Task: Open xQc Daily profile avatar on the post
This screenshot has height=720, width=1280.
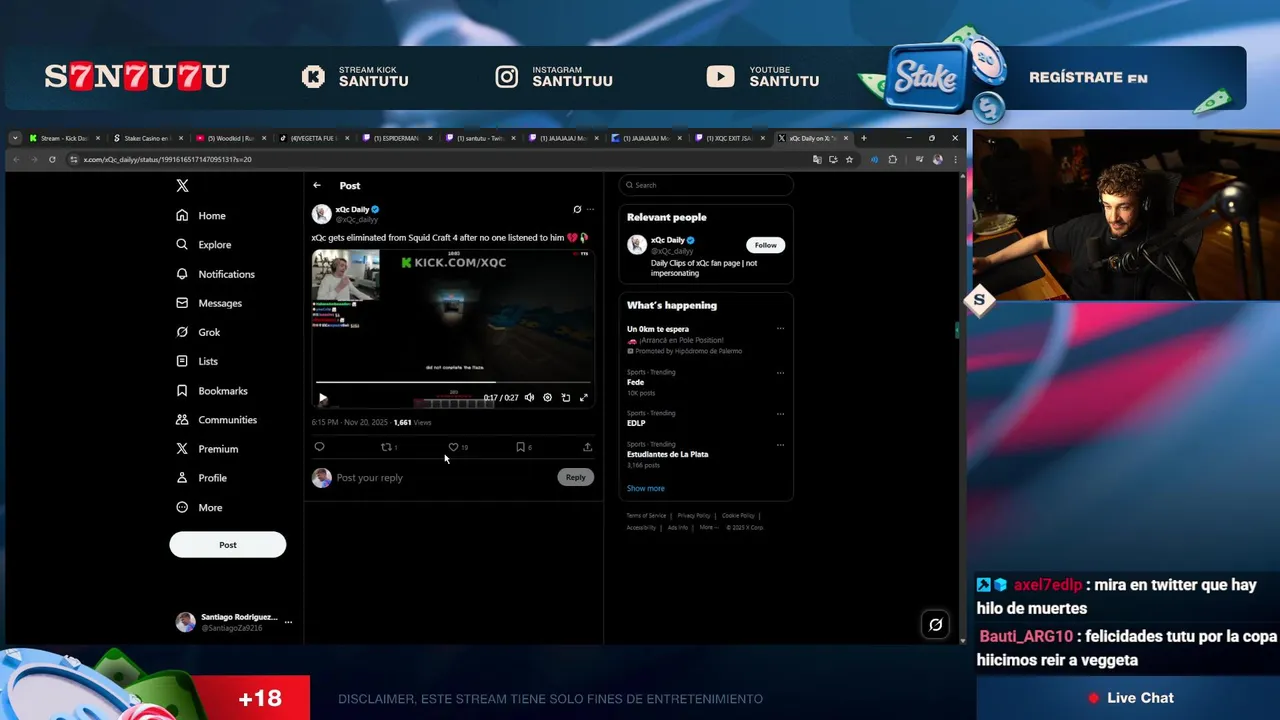Action: [x=322, y=214]
